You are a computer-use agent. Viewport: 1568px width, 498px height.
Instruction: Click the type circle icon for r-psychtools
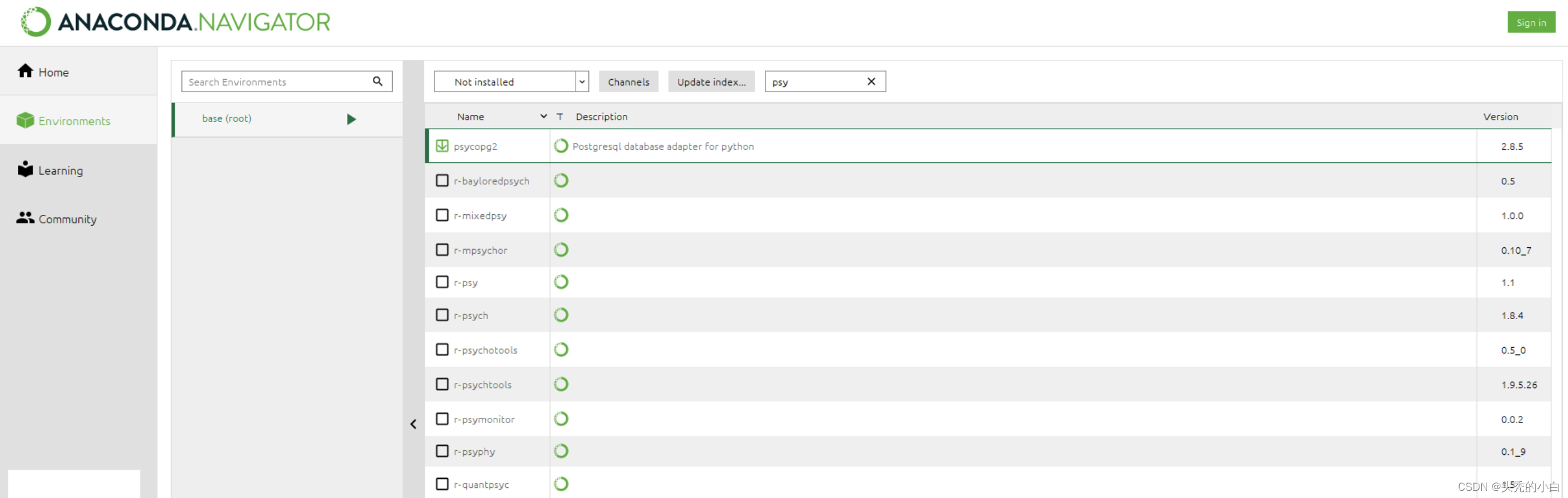click(x=561, y=385)
